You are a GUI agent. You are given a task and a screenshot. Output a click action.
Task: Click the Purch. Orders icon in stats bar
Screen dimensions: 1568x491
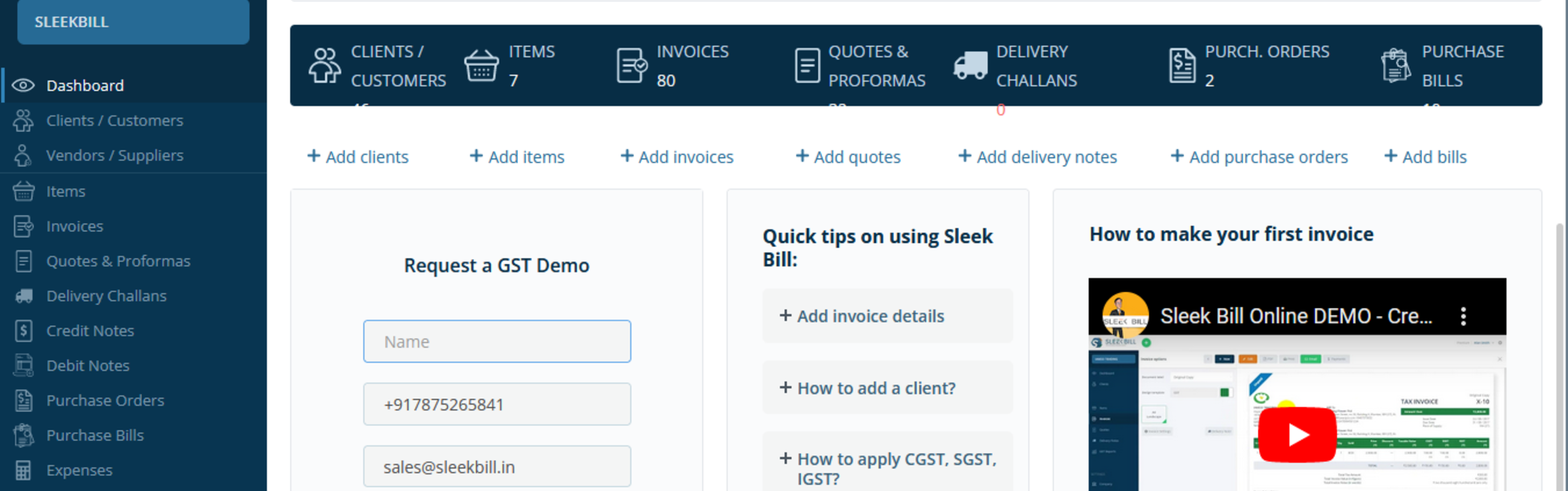pyautogui.click(x=1182, y=66)
